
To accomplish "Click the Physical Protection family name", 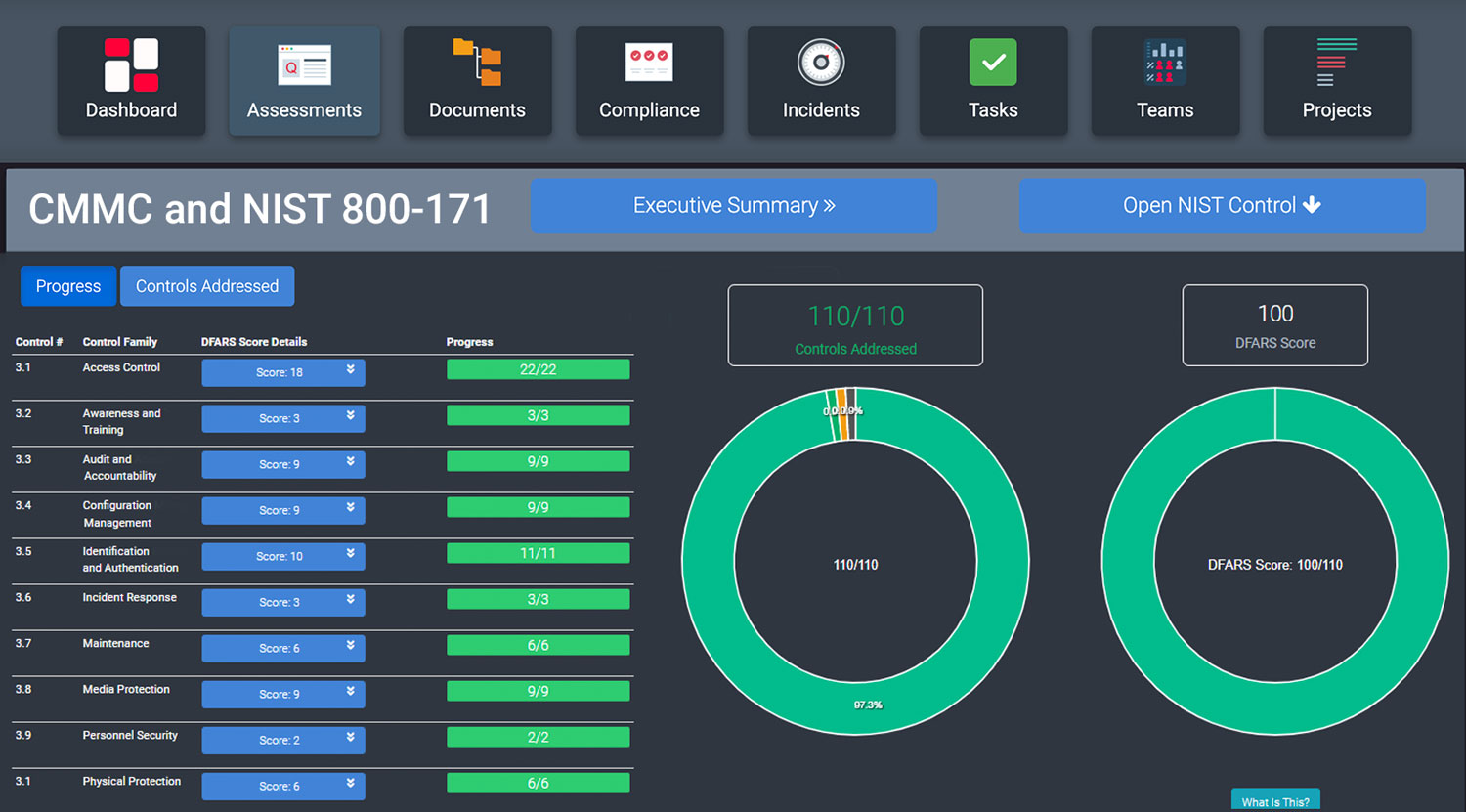I will 132,781.
